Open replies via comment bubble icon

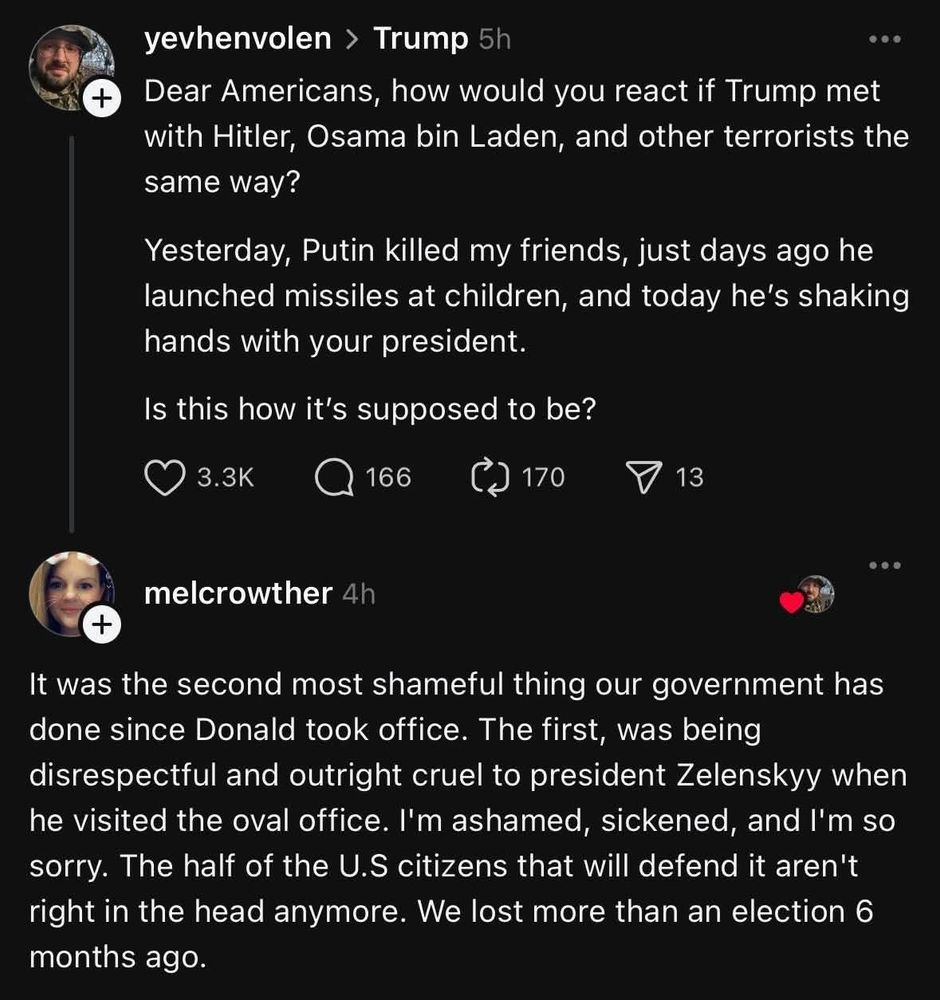click(x=334, y=478)
